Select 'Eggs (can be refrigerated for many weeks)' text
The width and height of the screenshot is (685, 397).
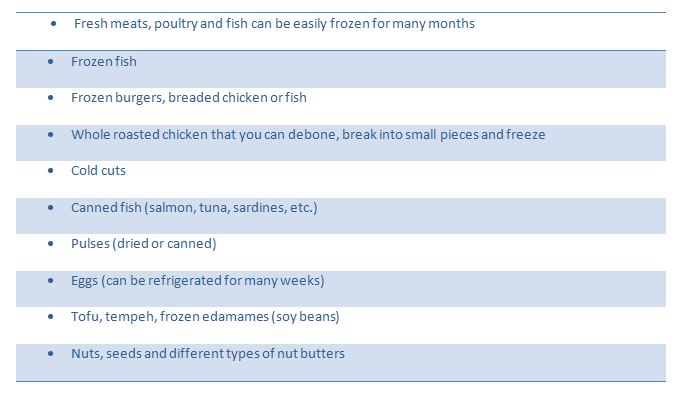197,280
